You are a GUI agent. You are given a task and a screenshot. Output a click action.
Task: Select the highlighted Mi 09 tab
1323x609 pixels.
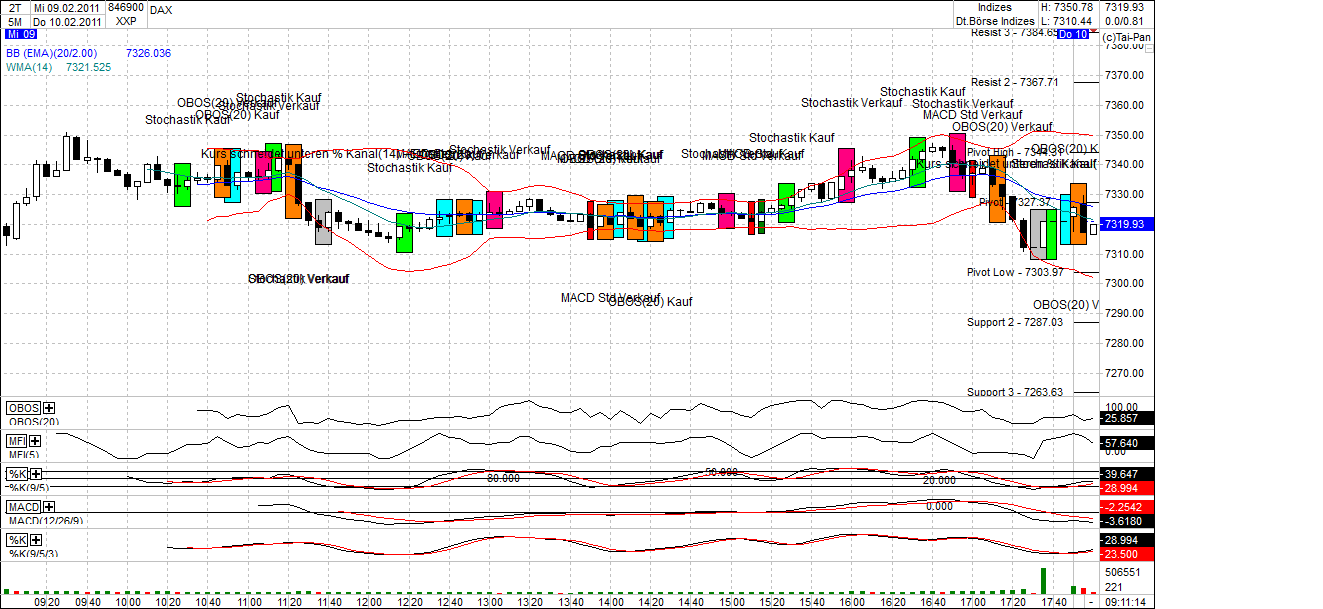(21, 33)
